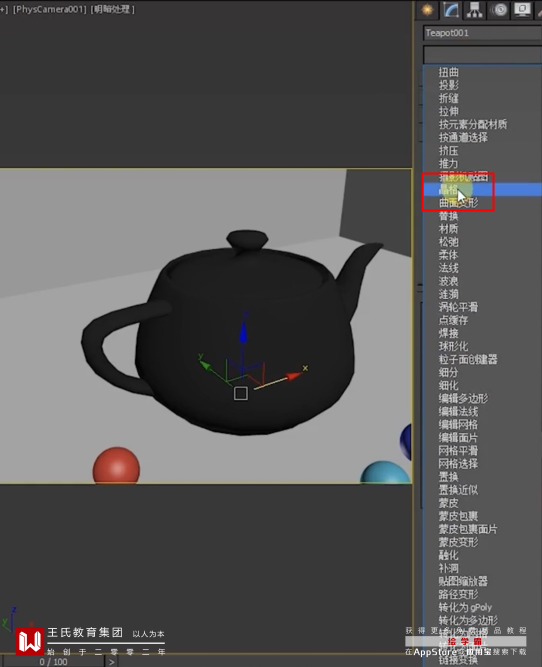Choose 投影 modifier from the list
The height and width of the screenshot is (667, 542).
pos(448,85)
